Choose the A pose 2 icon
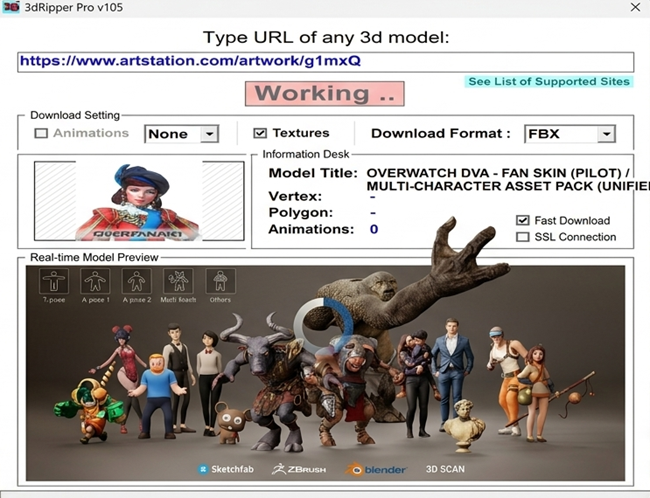Screen dimensions: 650x498 tap(136, 281)
